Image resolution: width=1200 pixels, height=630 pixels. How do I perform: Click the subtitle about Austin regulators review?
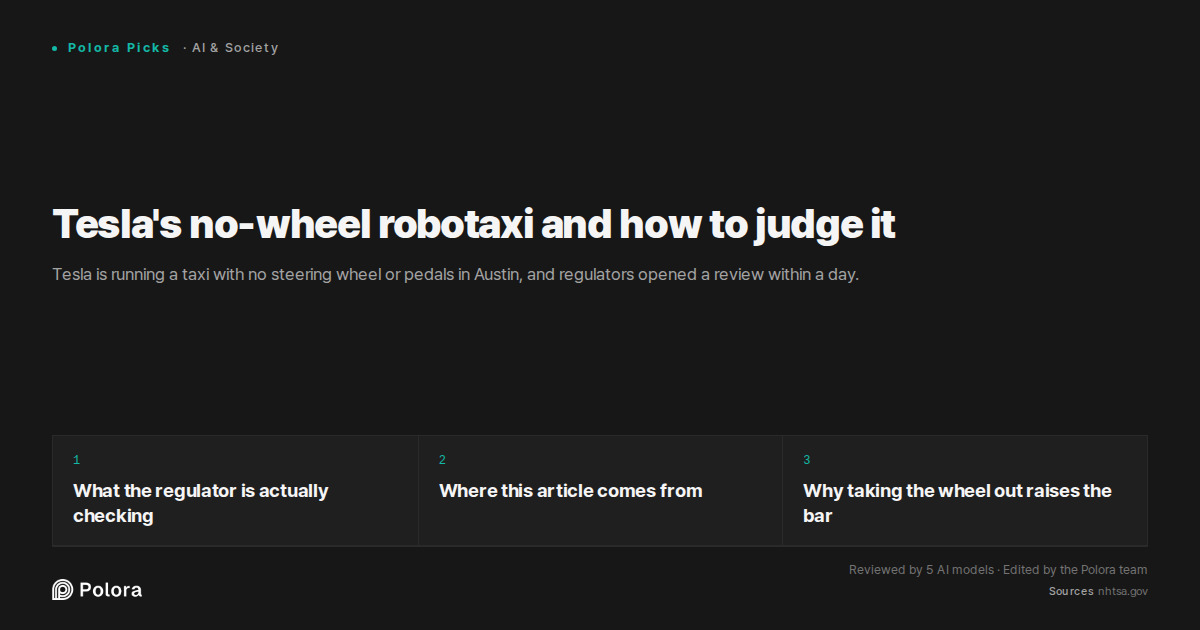[455, 274]
